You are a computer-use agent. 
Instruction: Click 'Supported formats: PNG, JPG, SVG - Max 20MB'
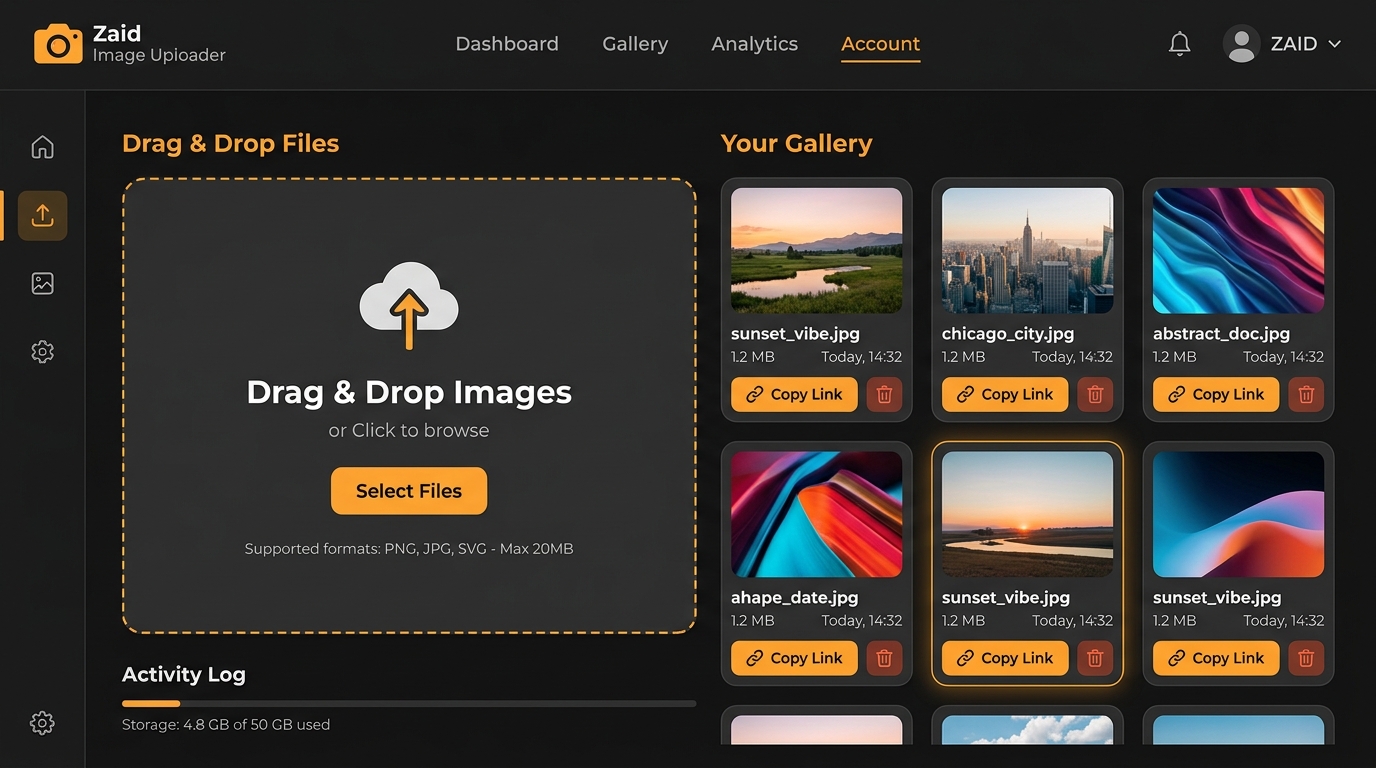409,549
